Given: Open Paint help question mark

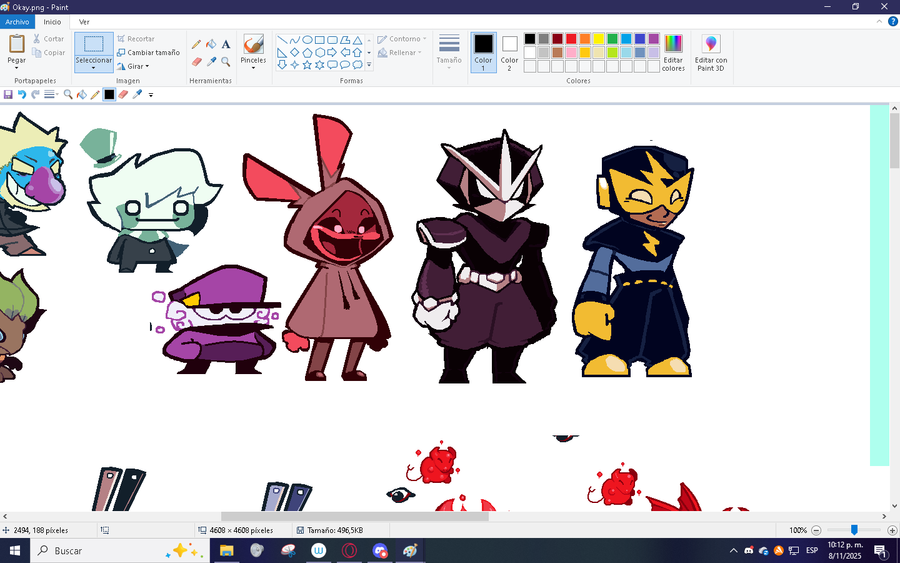Looking at the screenshot, I should 893,22.
